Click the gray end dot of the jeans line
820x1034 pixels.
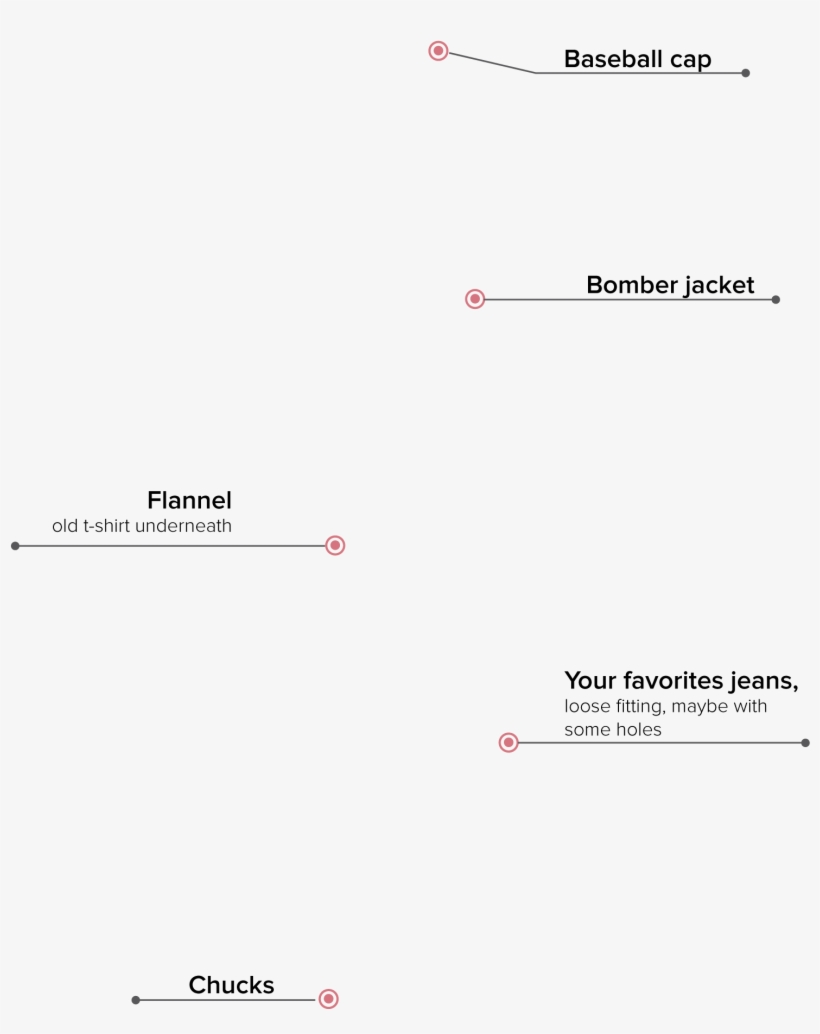click(x=805, y=743)
